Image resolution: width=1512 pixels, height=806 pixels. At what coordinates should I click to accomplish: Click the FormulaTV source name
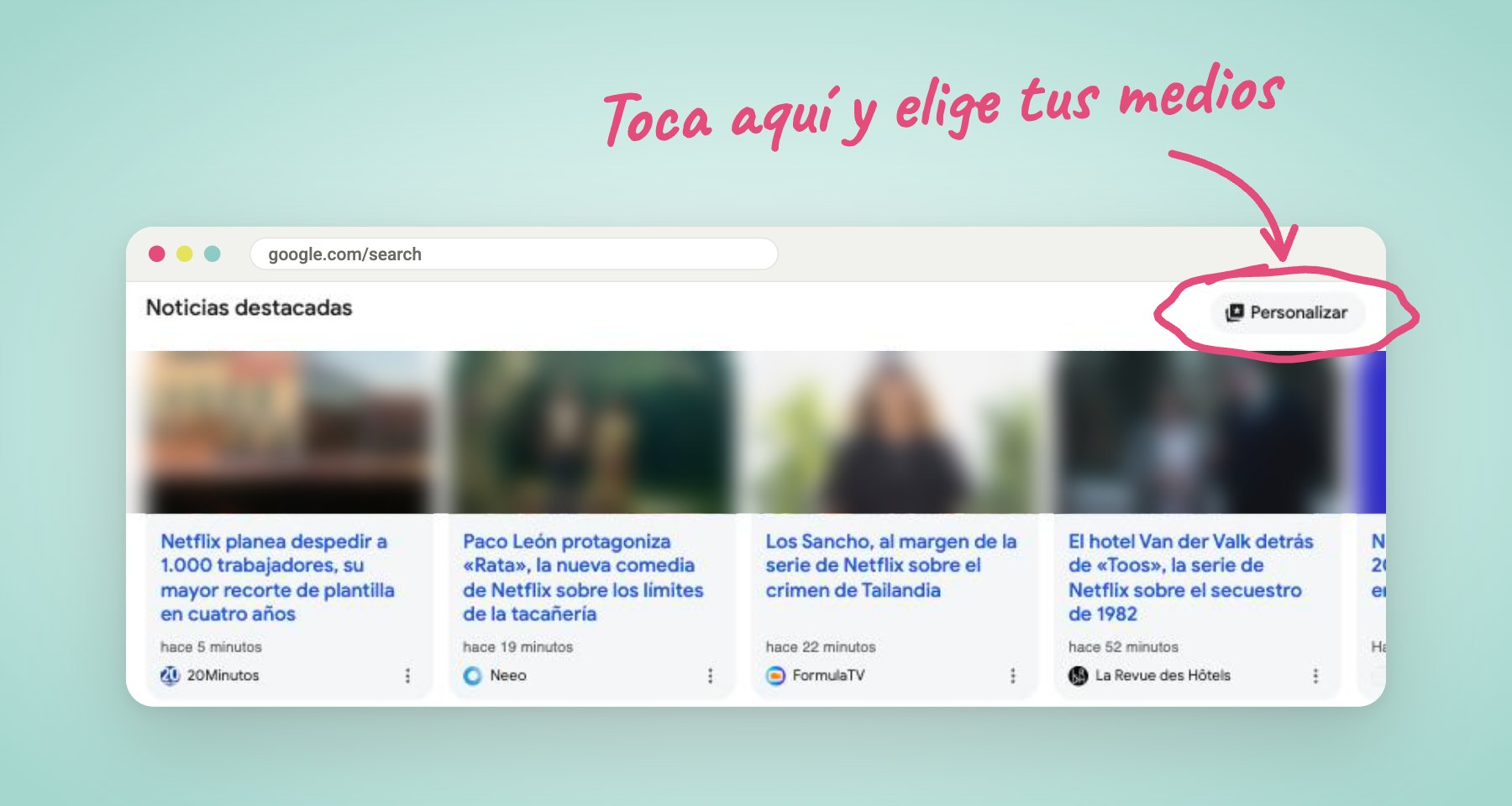tap(828, 675)
